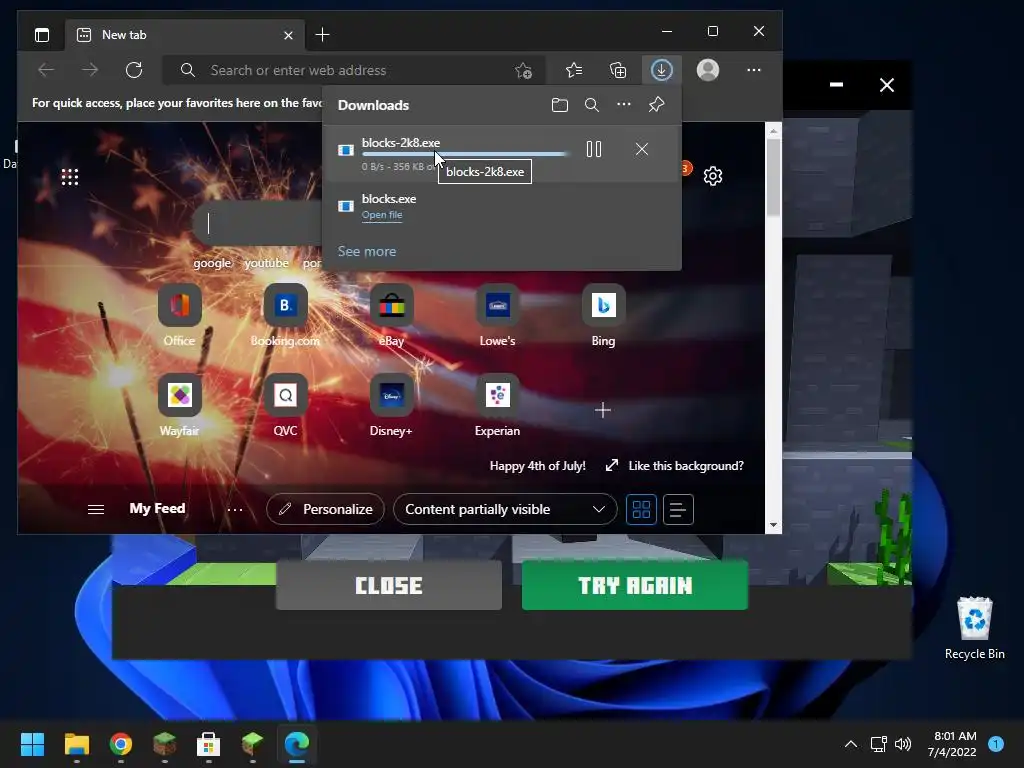The width and height of the screenshot is (1024, 768).
Task: Switch feed to grid view
Action: tap(641, 509)
